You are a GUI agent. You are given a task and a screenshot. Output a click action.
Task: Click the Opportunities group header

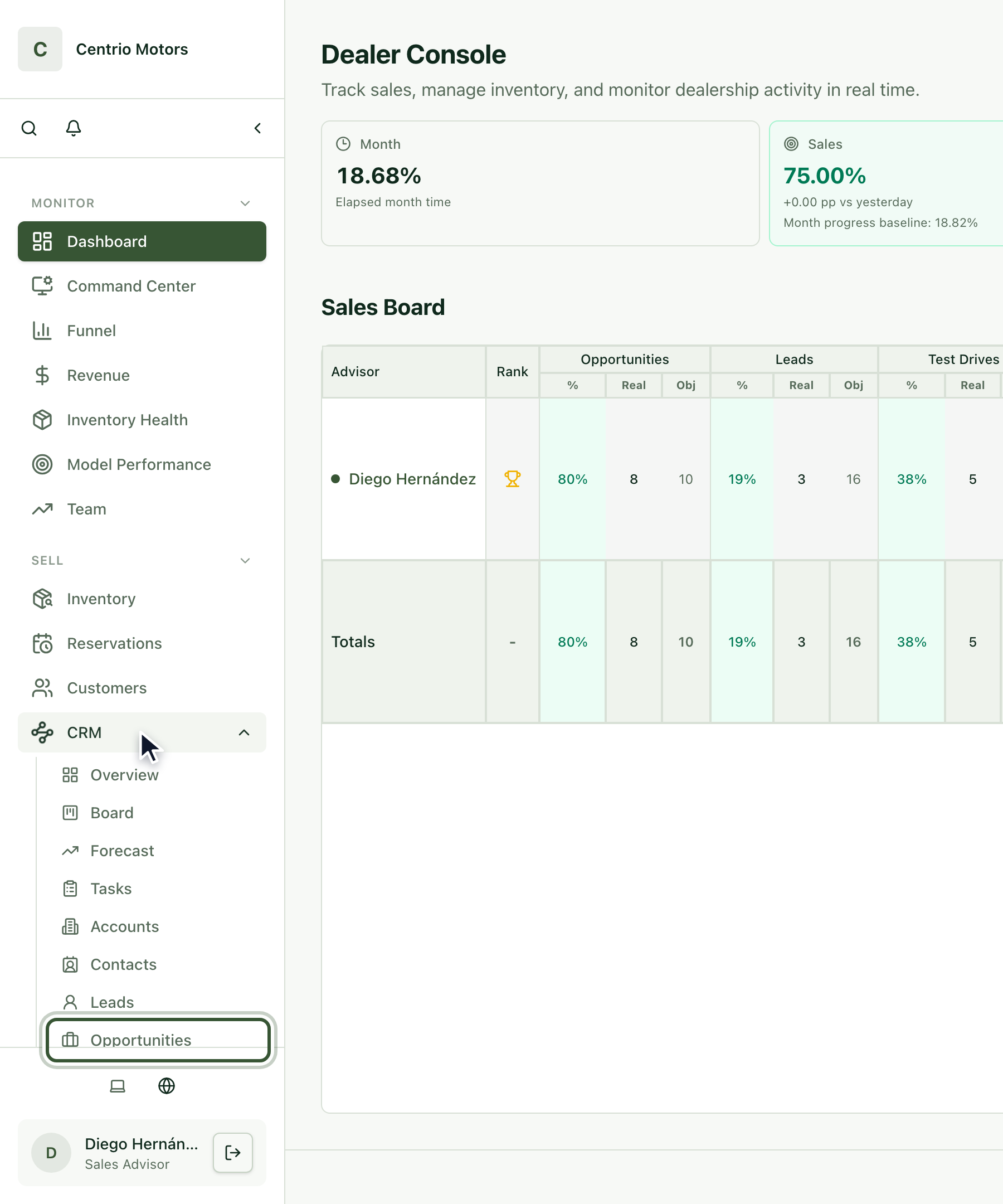pos(625,359)
